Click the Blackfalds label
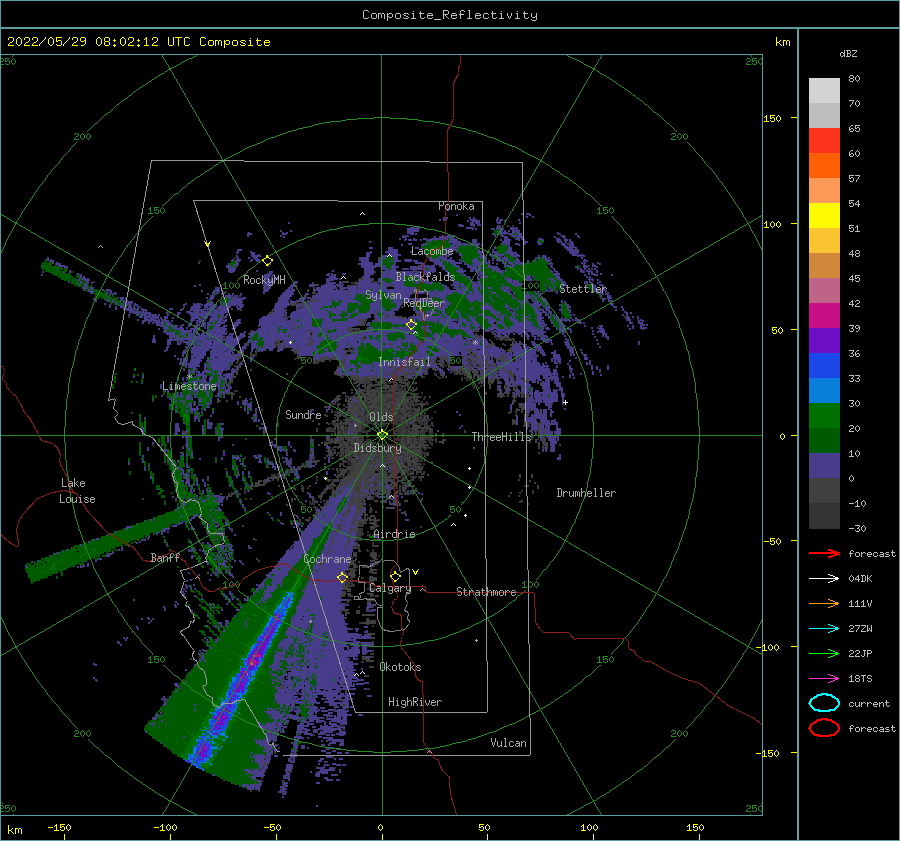Screen dimensions: 900x841 425,277
